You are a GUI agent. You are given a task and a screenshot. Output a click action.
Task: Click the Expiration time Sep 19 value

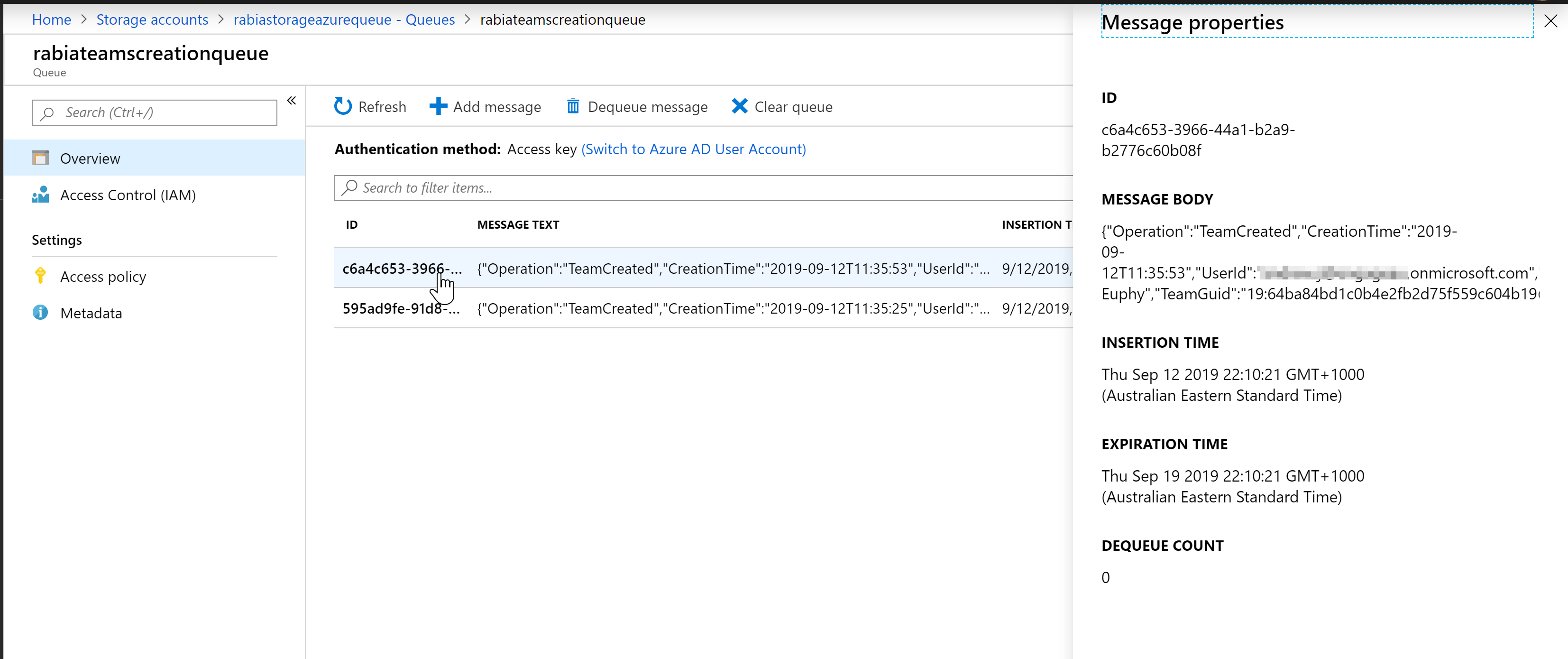pos(1233,487)
